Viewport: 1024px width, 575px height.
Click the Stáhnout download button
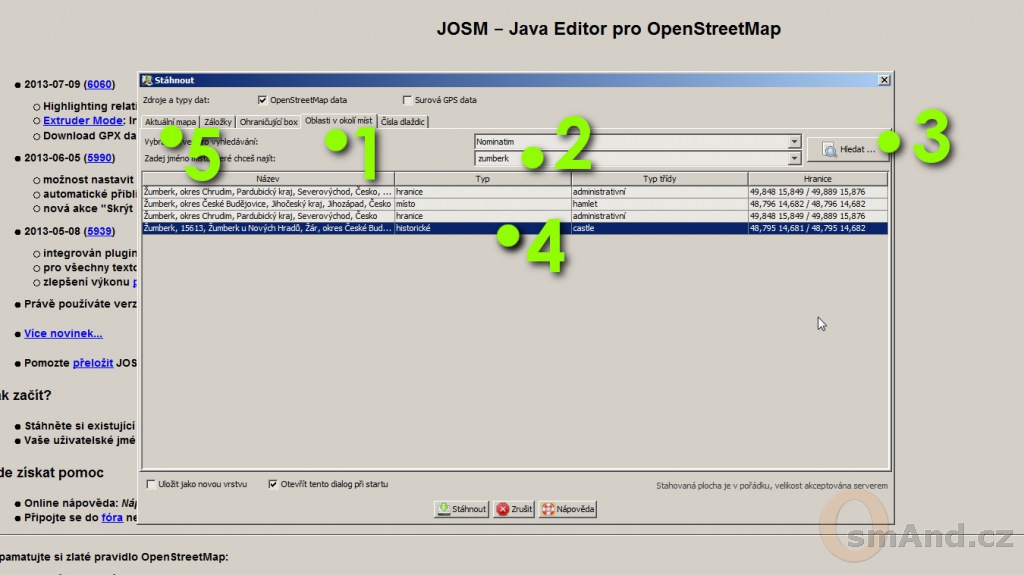(462, 509)
